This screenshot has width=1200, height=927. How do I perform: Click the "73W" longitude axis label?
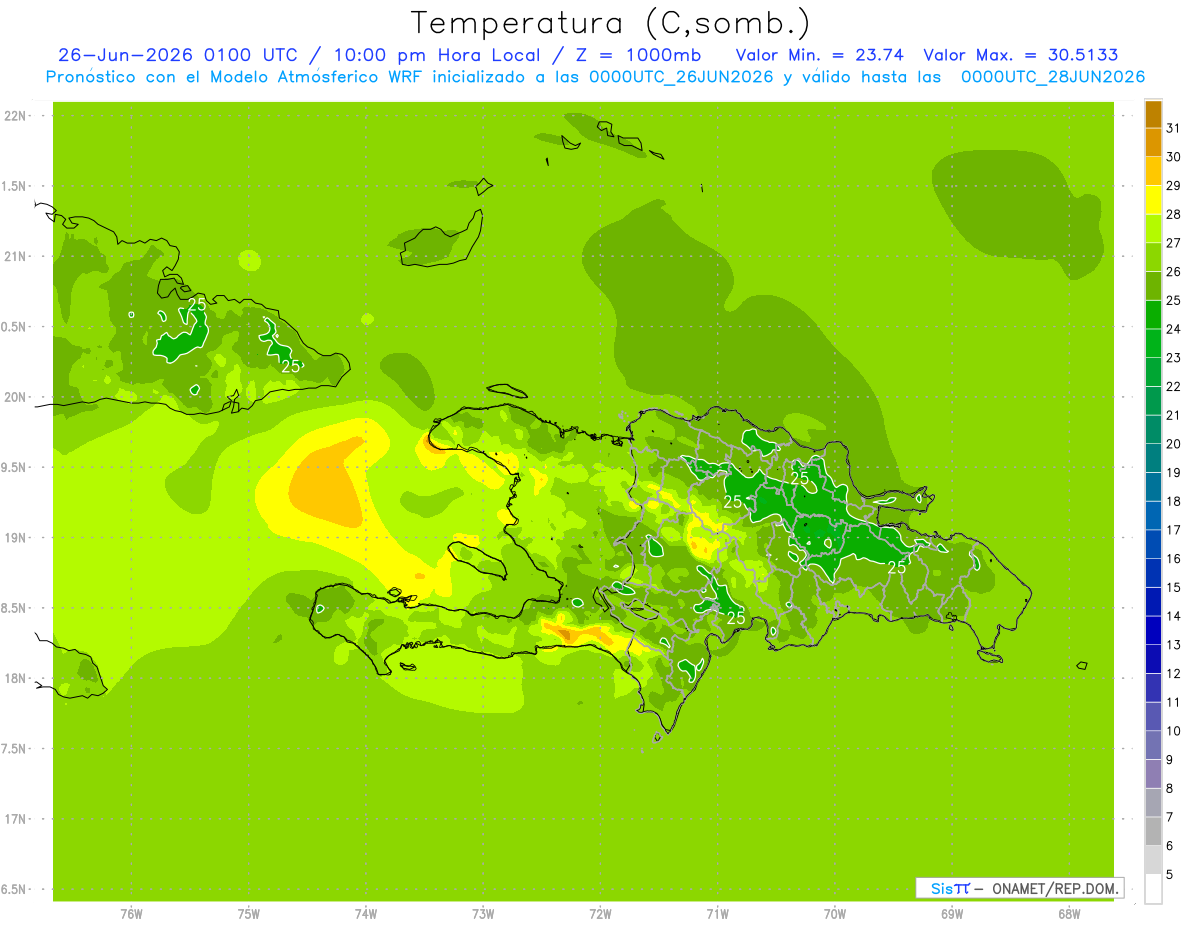pos(483,914)
